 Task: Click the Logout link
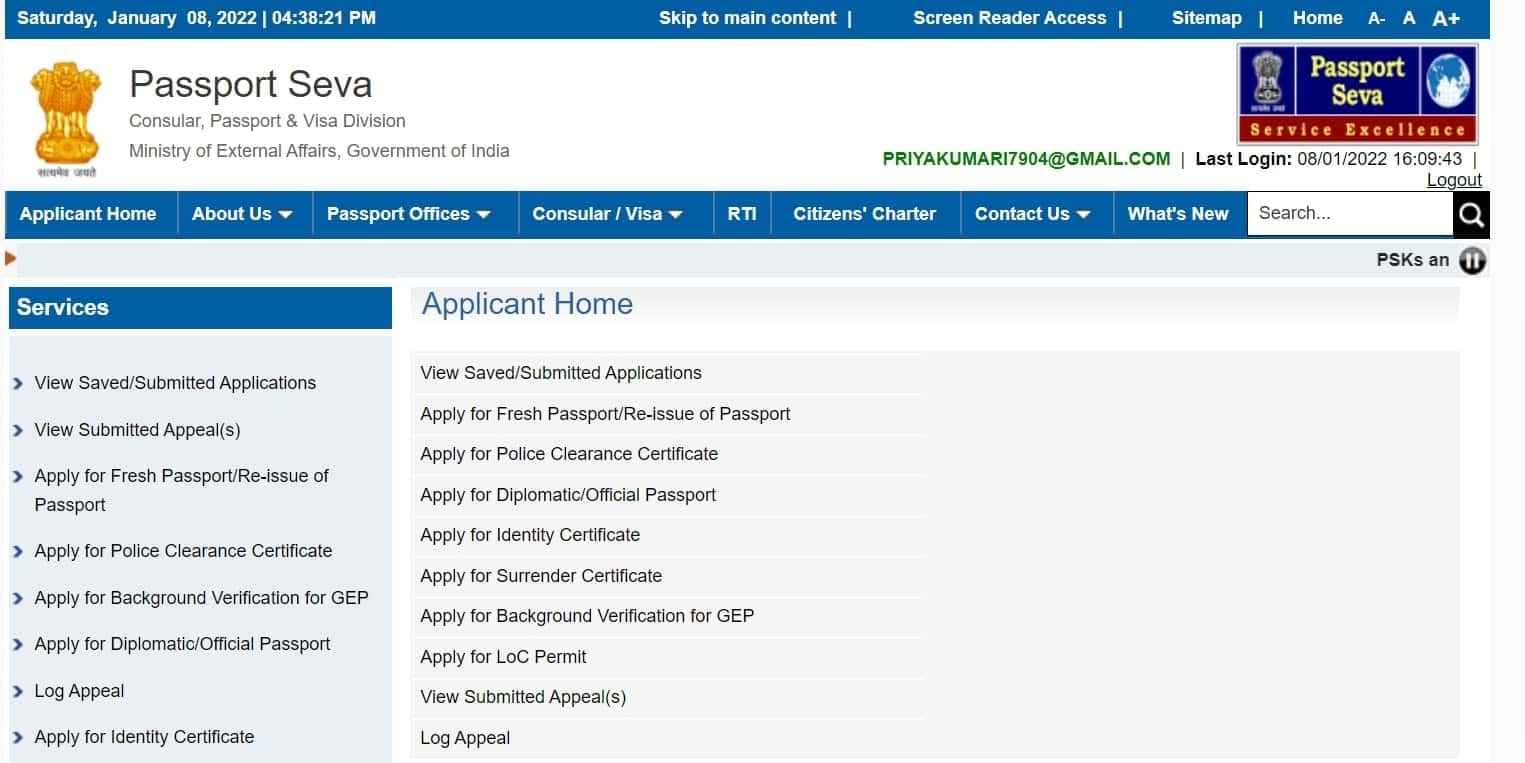pos(1454,180)
